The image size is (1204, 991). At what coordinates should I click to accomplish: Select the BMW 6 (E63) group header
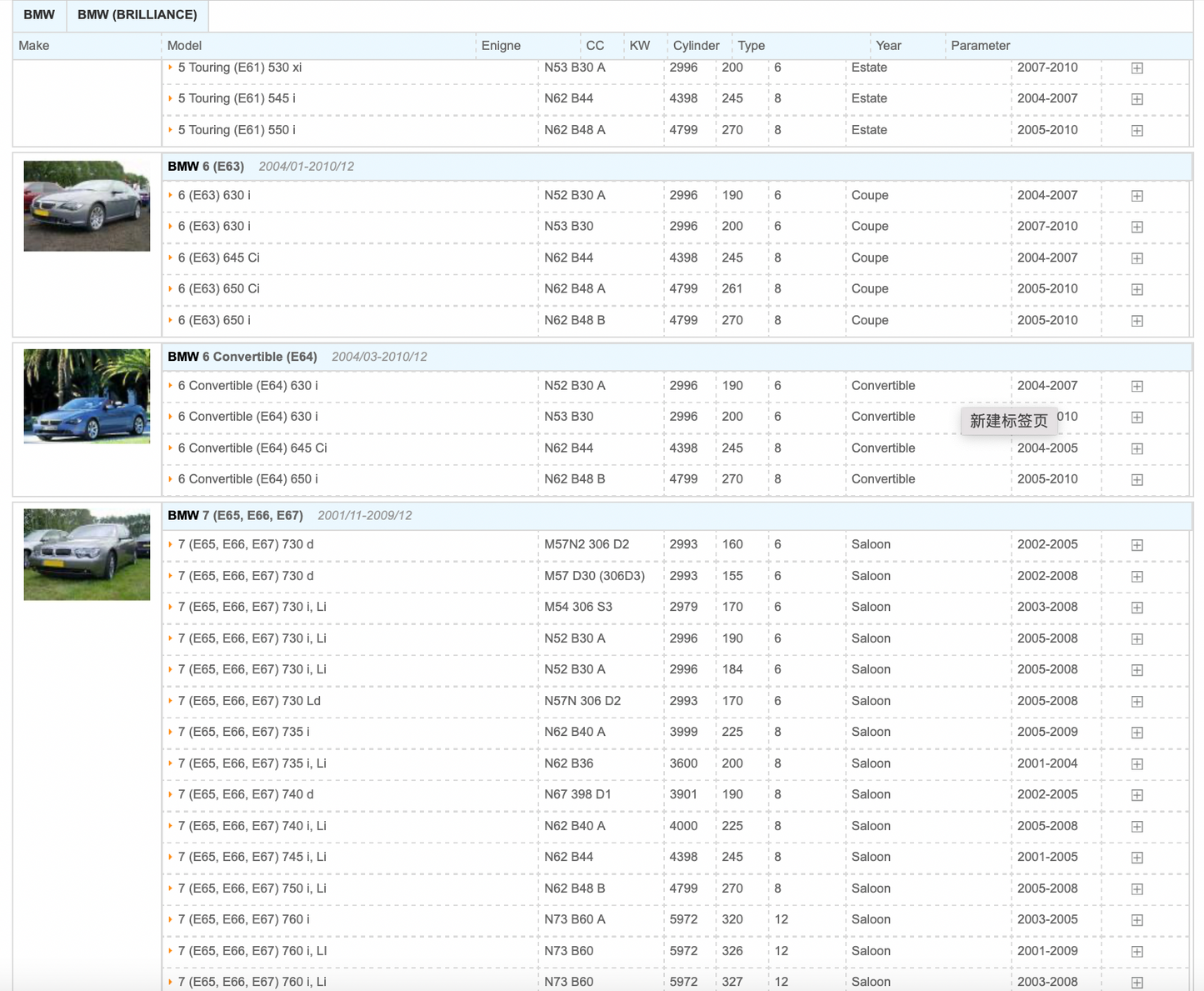(677, 167)
